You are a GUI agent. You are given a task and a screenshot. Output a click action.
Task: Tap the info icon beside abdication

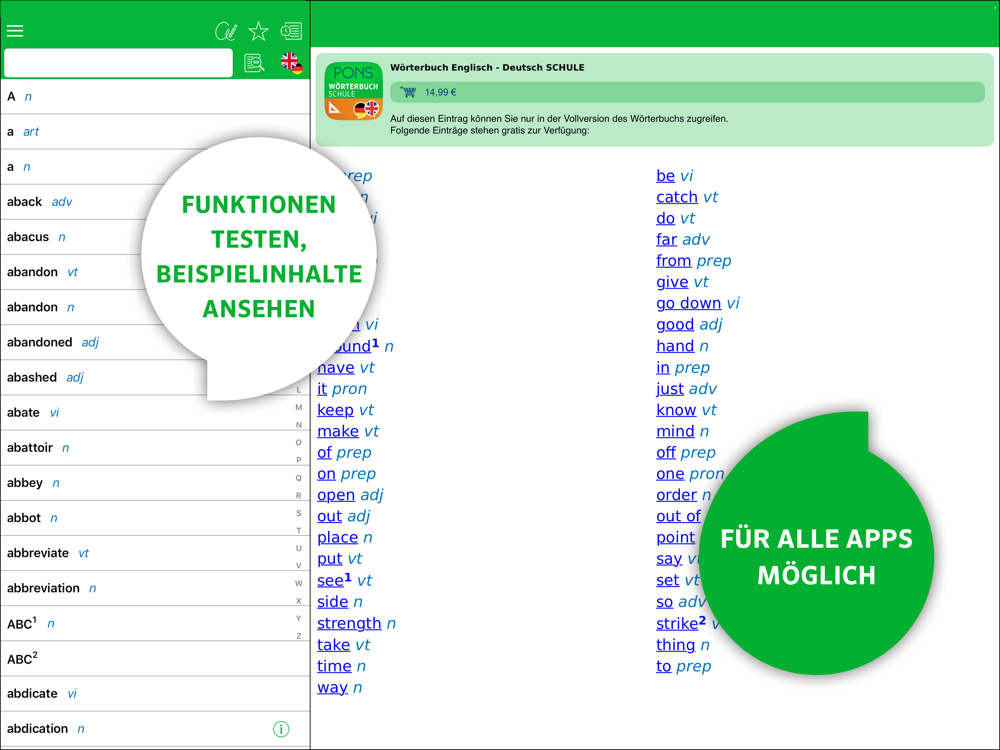click(281, 728)
